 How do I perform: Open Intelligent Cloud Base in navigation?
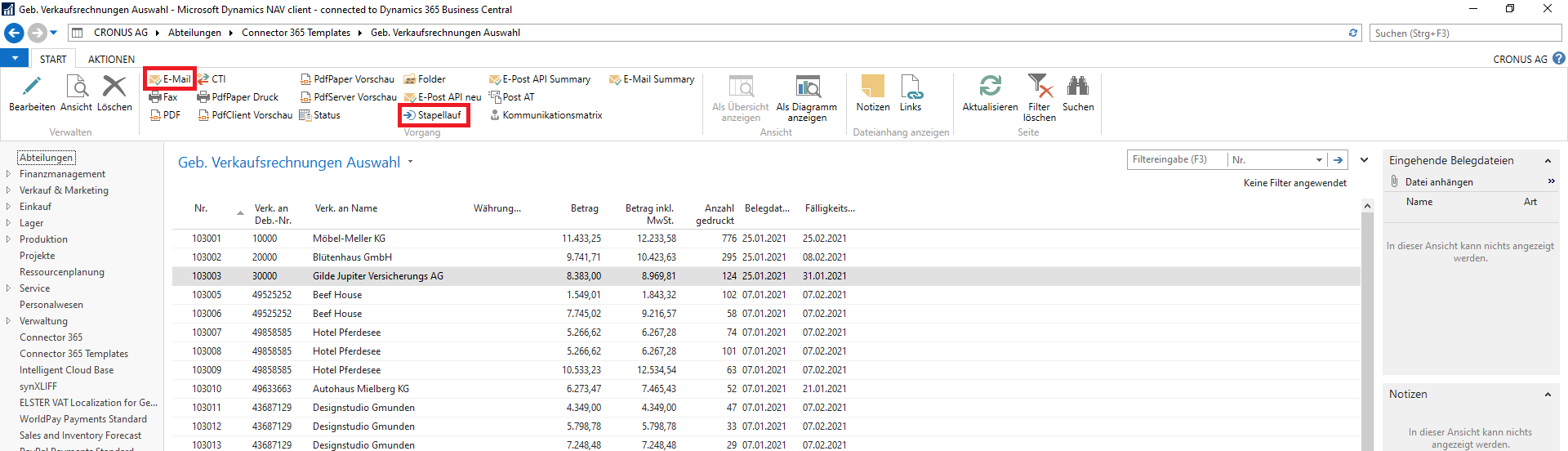pyautogui.click(x=66, y=370)
